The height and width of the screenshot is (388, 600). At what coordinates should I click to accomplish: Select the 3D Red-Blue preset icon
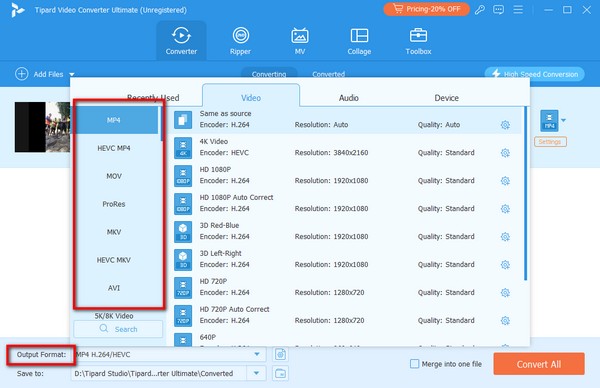183,231
